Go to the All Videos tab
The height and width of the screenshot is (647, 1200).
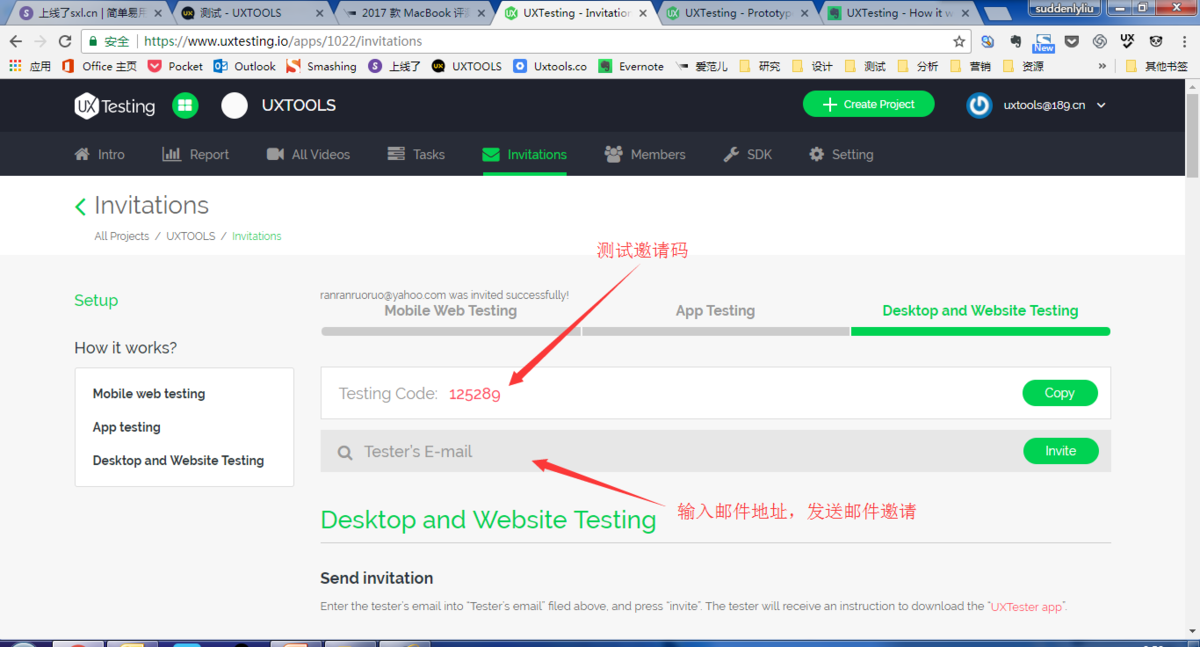click(x=308, y=154)
